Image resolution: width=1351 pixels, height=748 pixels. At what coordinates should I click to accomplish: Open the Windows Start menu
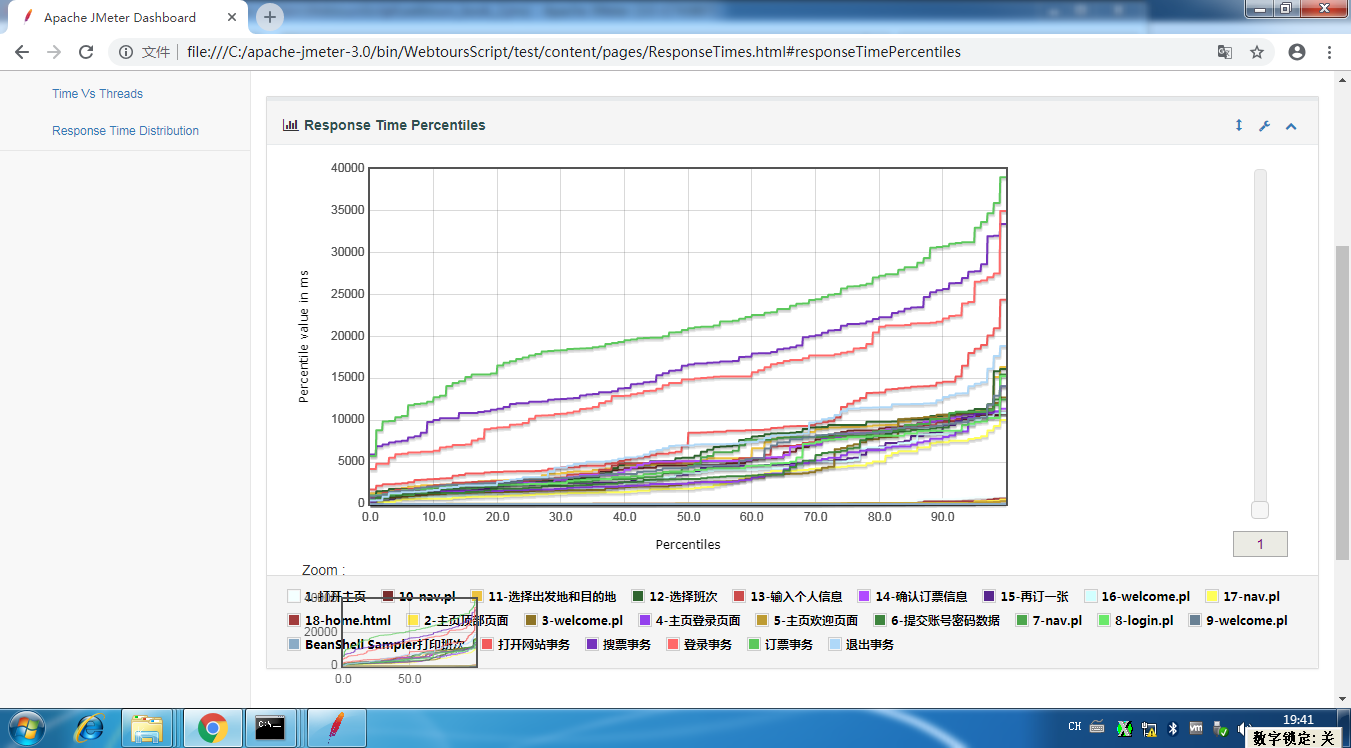[x=27, y=728]
